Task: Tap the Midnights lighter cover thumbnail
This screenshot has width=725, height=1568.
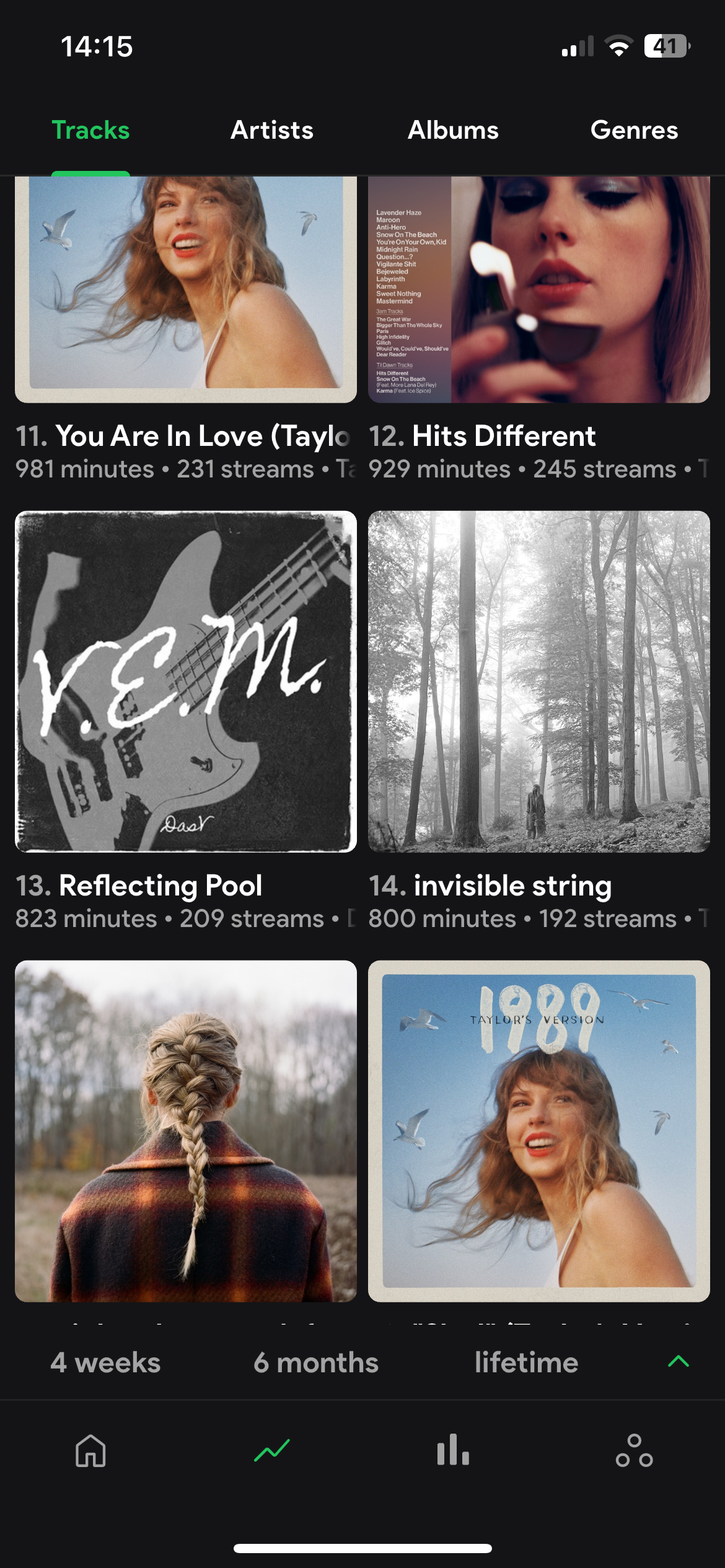Action: point(539,290)
